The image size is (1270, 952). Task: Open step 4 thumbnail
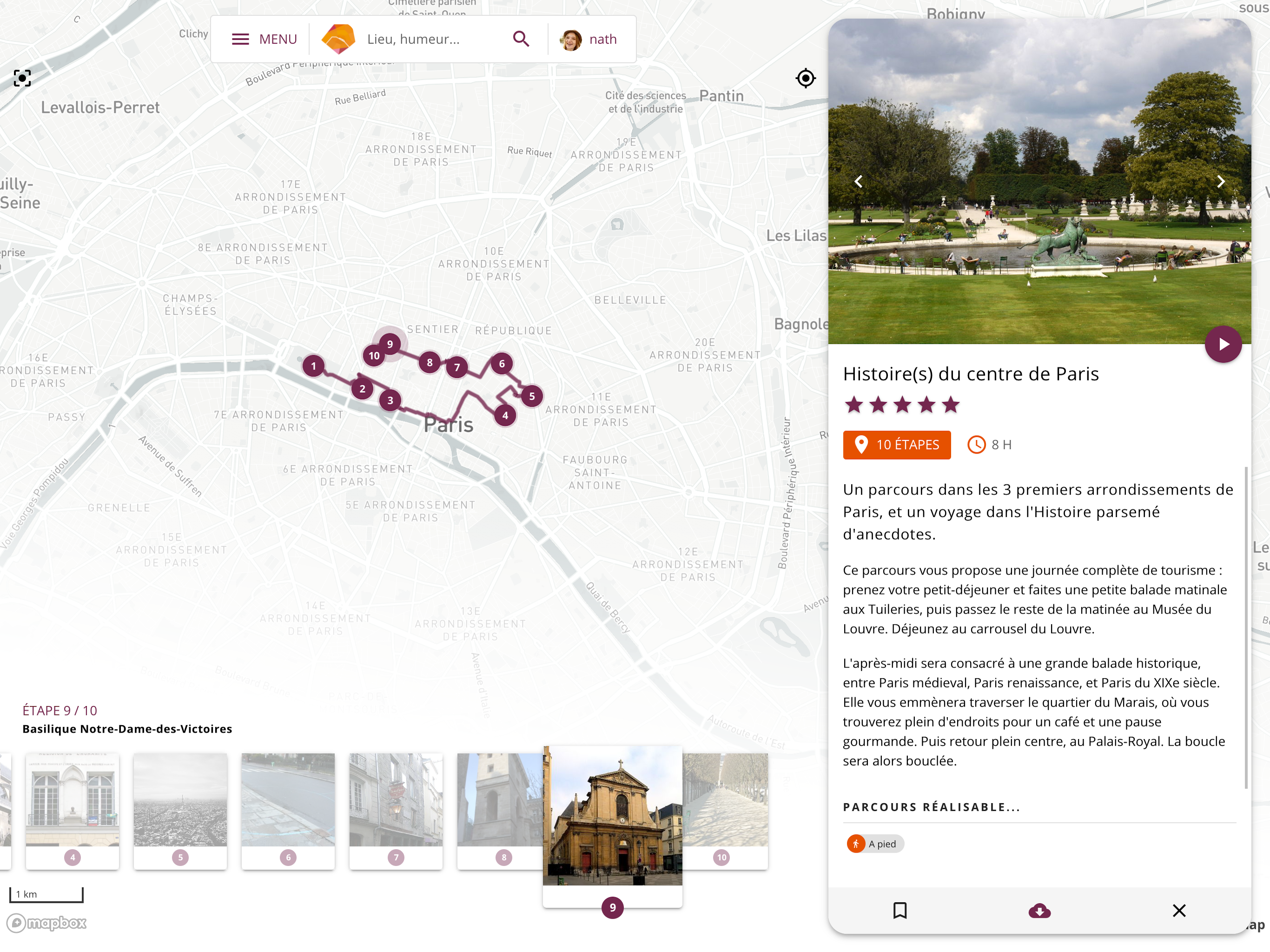pos(73,804)
